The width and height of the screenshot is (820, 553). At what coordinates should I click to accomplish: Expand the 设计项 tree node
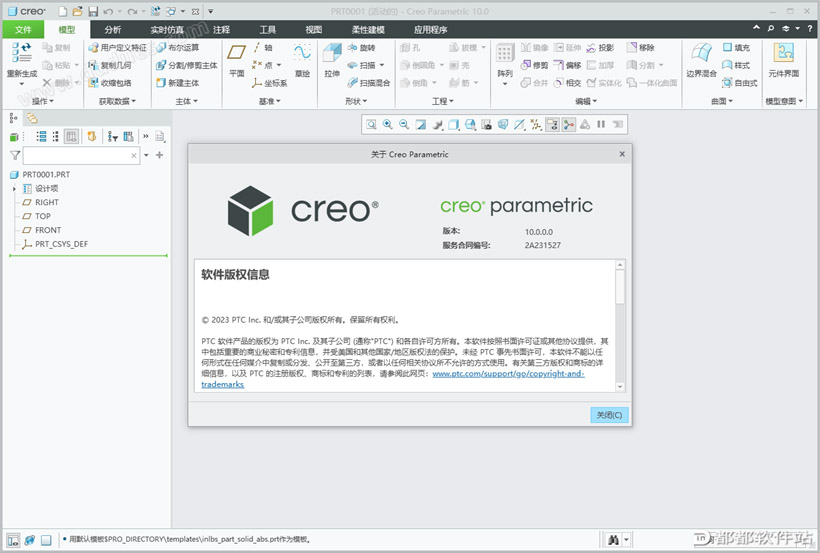[x=14, y=188]
